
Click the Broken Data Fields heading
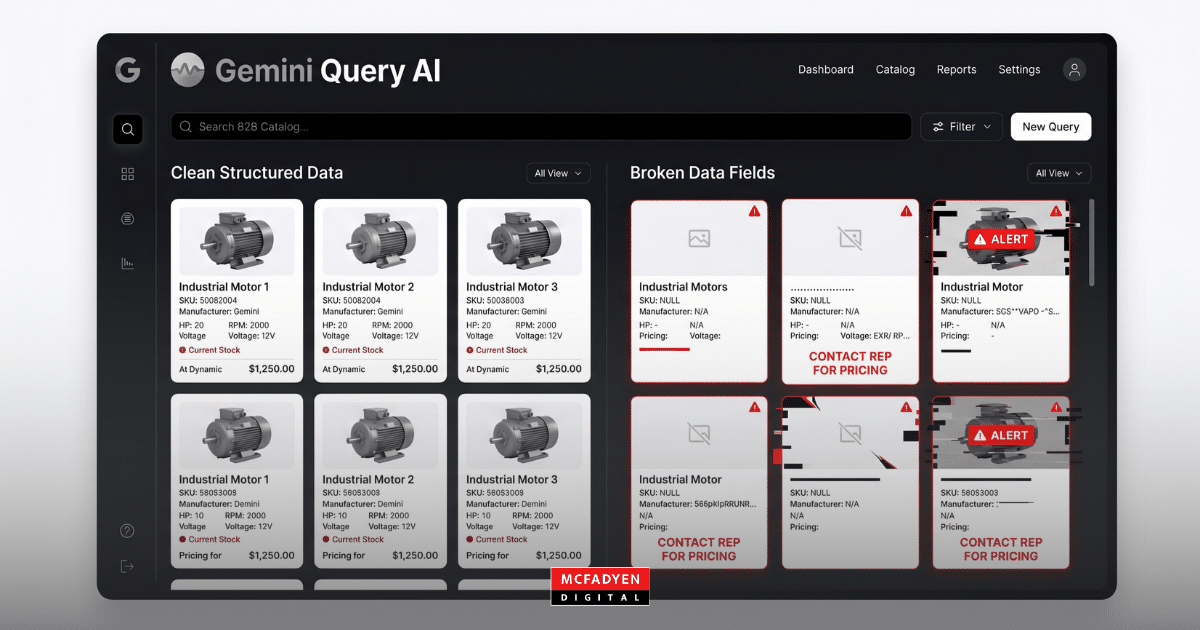pyautogui.click(x=702, y=173)
